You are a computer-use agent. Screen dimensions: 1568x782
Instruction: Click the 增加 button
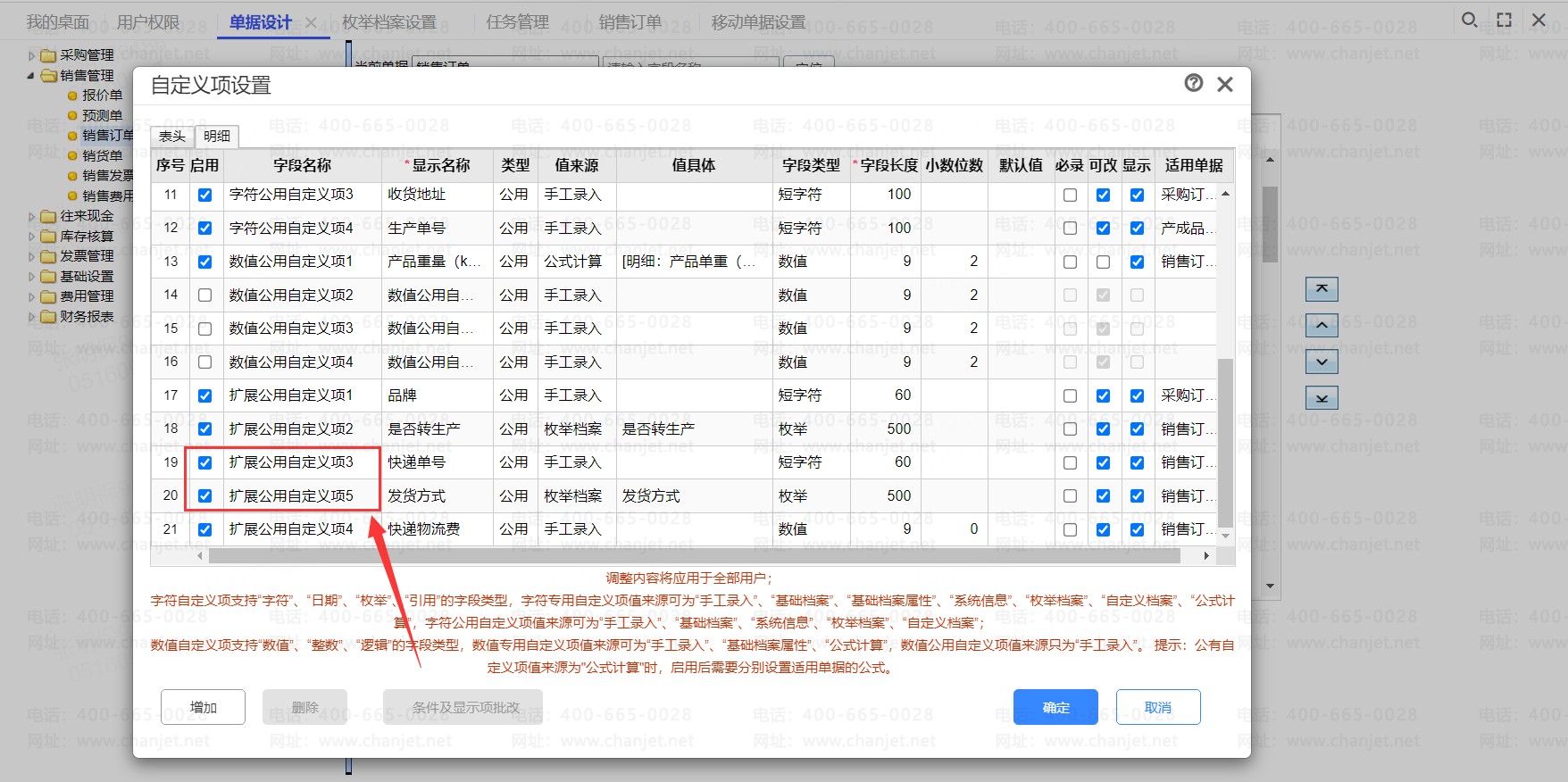[204, 707]
